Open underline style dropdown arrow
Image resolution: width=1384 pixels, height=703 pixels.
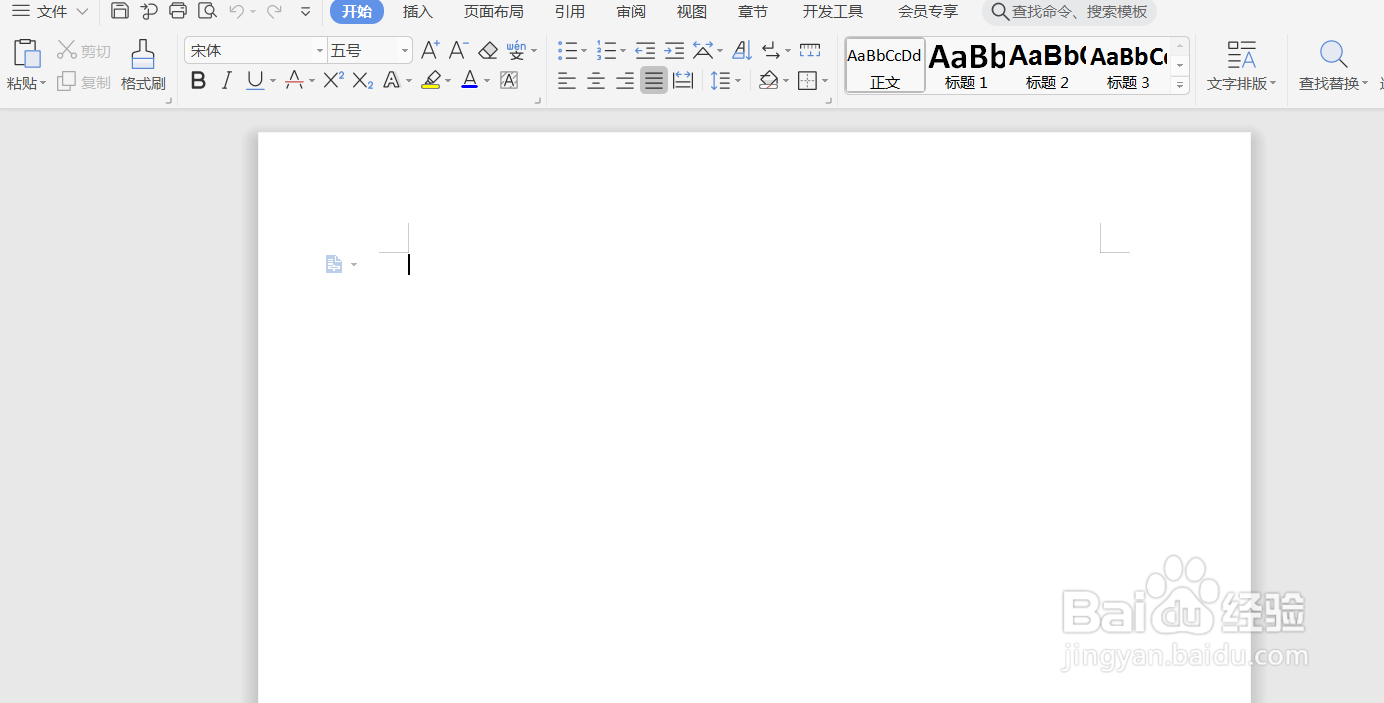coord(273,82)
